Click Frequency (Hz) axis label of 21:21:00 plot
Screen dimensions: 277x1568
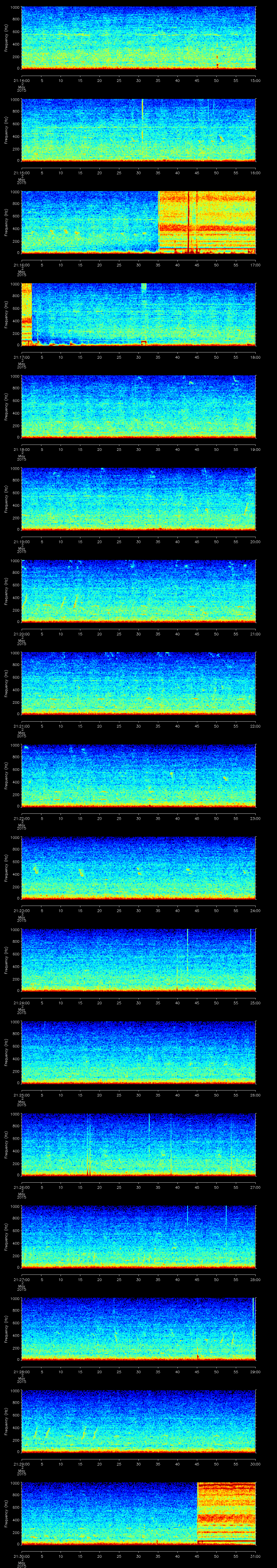click(6, 683)
